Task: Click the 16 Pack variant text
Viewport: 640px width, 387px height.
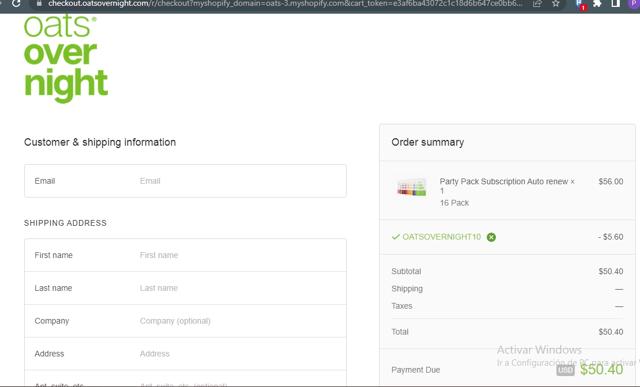Action: pos(454,203)
